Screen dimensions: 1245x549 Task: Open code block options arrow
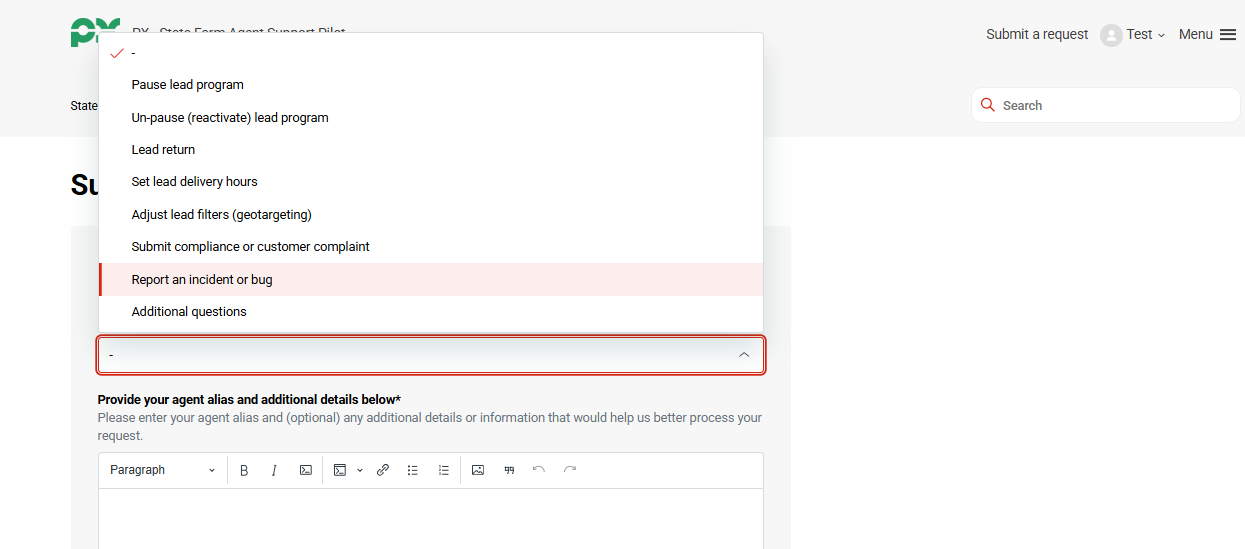[x=360, y=470]
